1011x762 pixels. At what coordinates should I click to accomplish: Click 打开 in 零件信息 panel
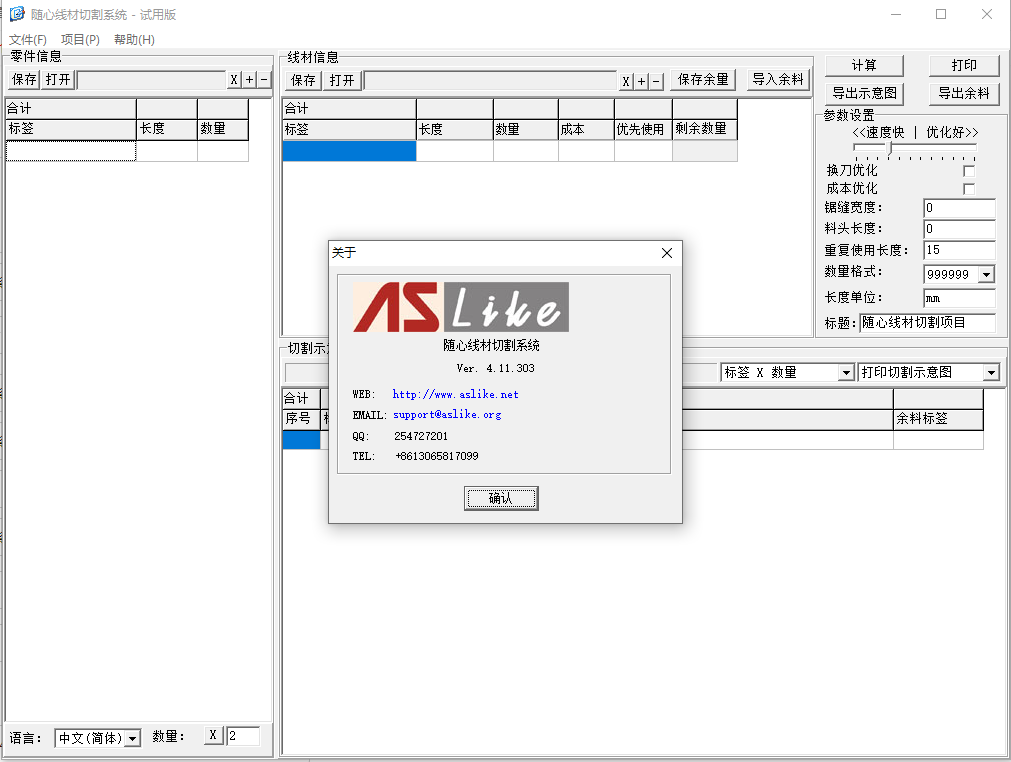[x=58, y=79]
